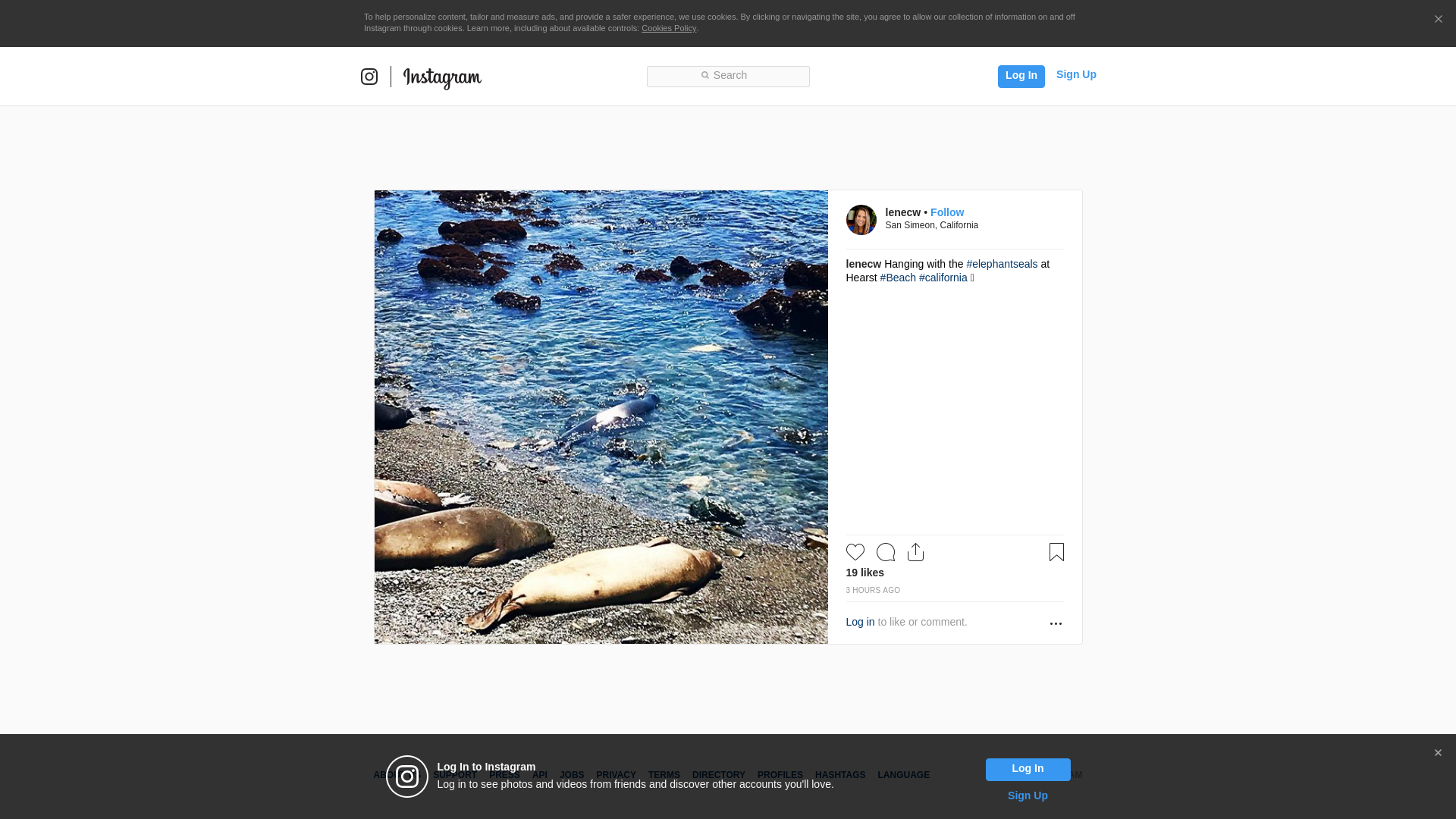This screenshot has height=819, width=1456.
Task: Save post with bookmark icon
Action: (x=1056, y=552)
